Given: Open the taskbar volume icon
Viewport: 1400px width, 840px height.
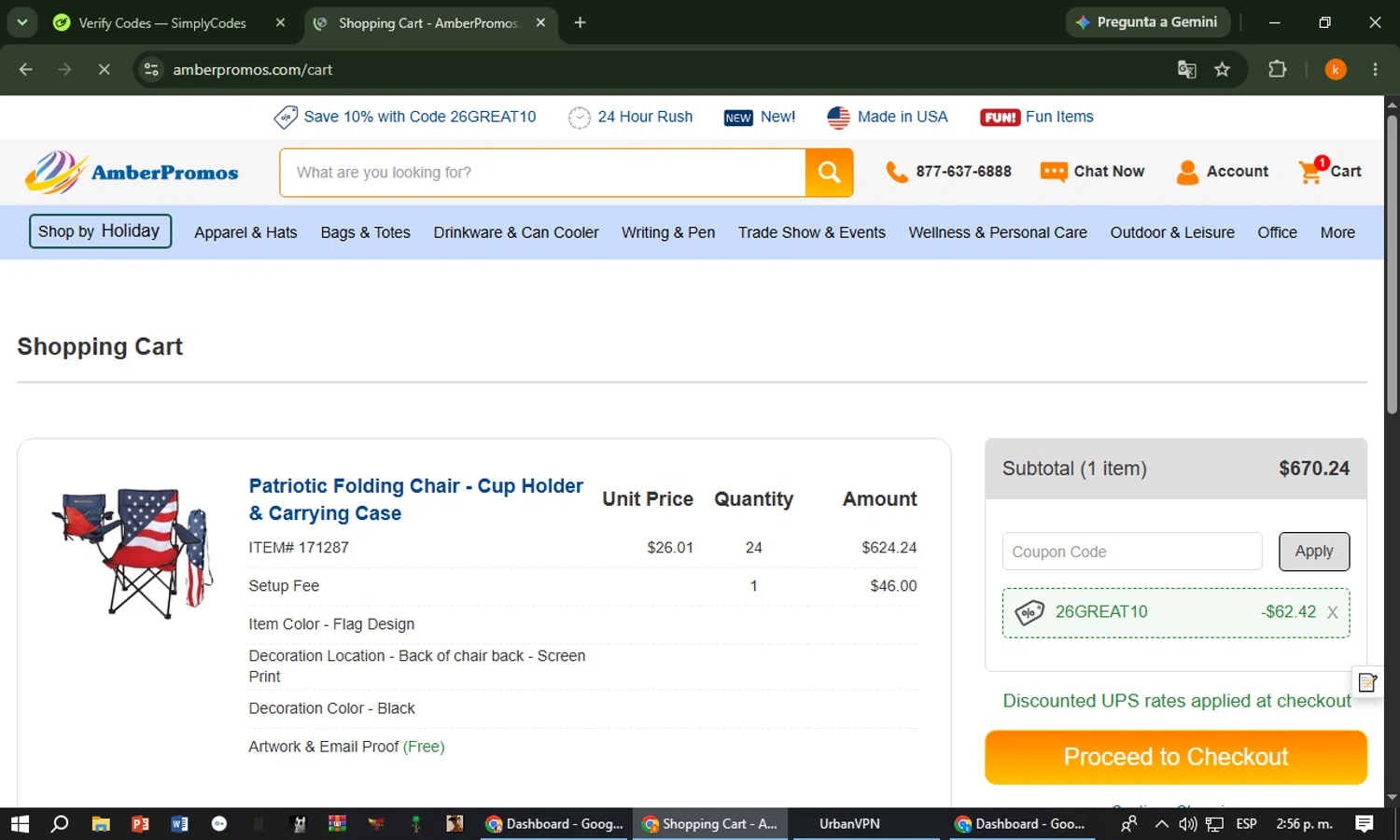Looking at the screenshot, I should 1187,823.
